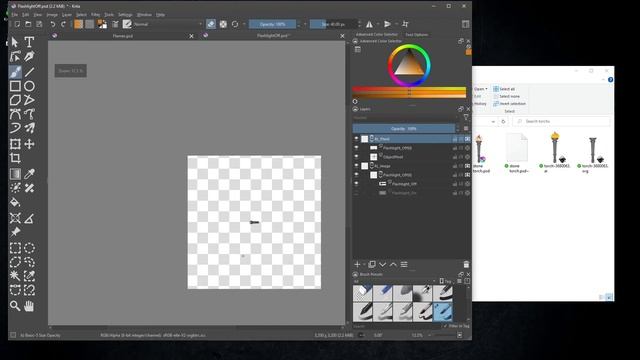This screenshot has height=360, width=640.
Task: Select the Fill bucket tool
Action: pos(15,202)
